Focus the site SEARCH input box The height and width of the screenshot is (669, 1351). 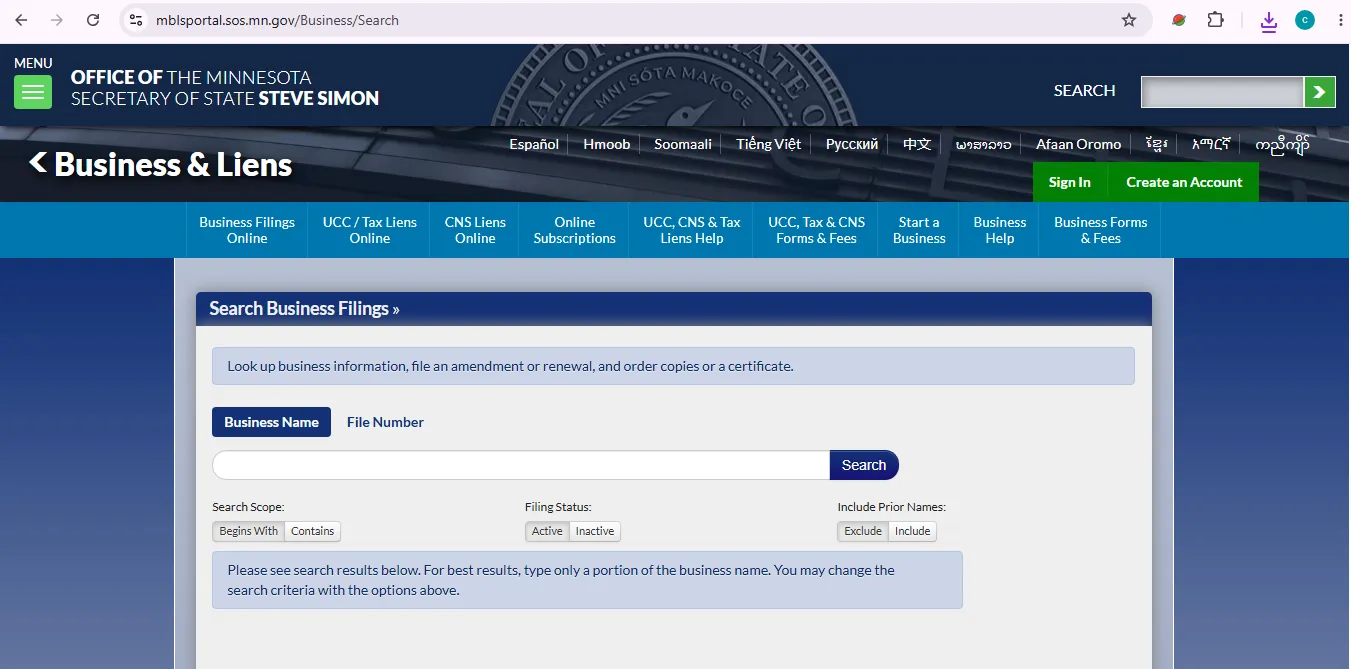[x=1222, y=92]
